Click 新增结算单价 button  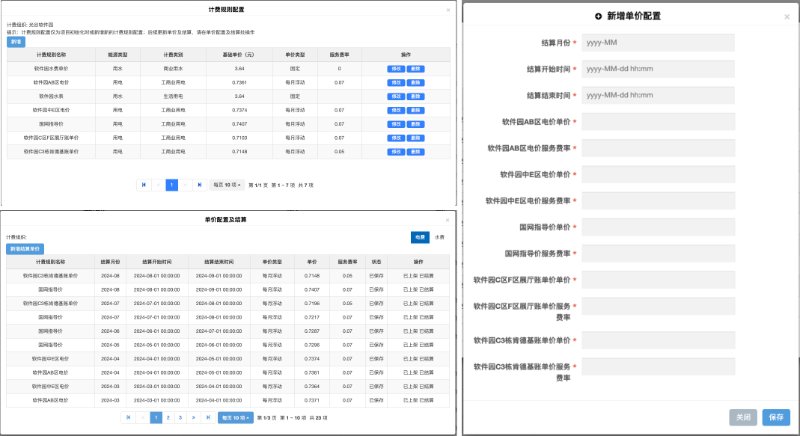tap(25, 247)
